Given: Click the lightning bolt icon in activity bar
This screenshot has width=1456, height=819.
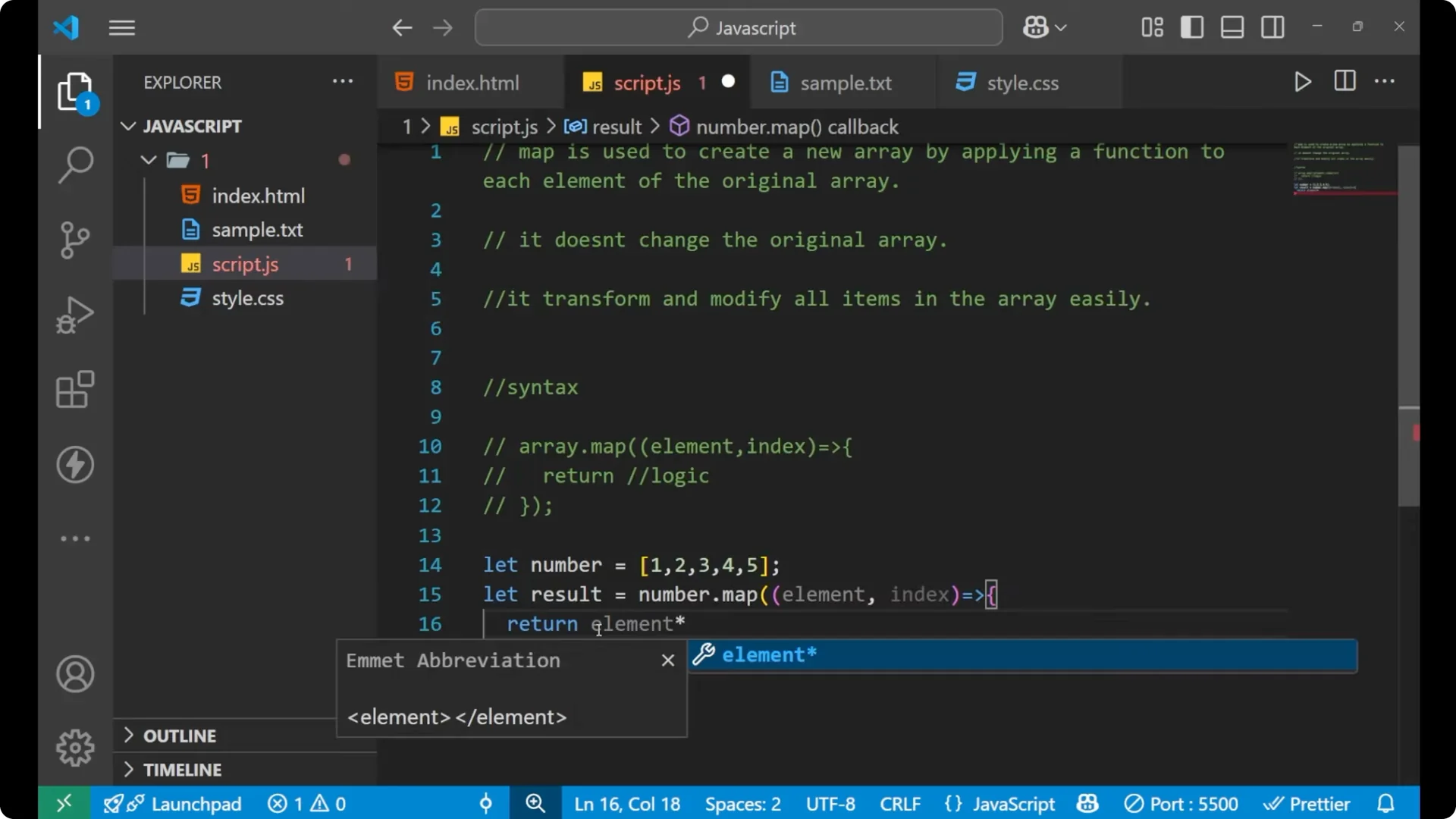Looking at the screenshot, I should 75,465.
